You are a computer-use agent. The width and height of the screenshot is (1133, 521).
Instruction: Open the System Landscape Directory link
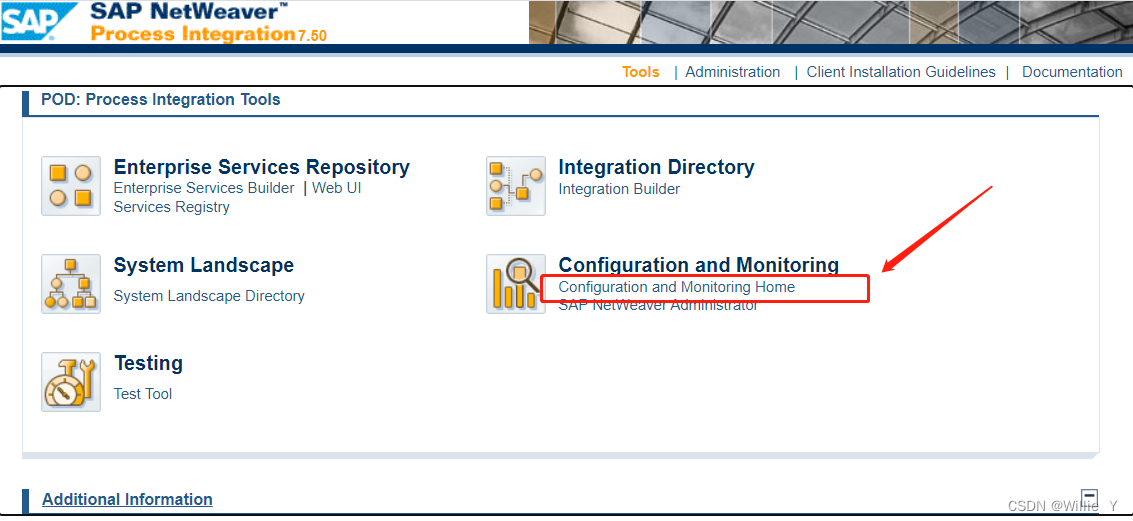210,296
